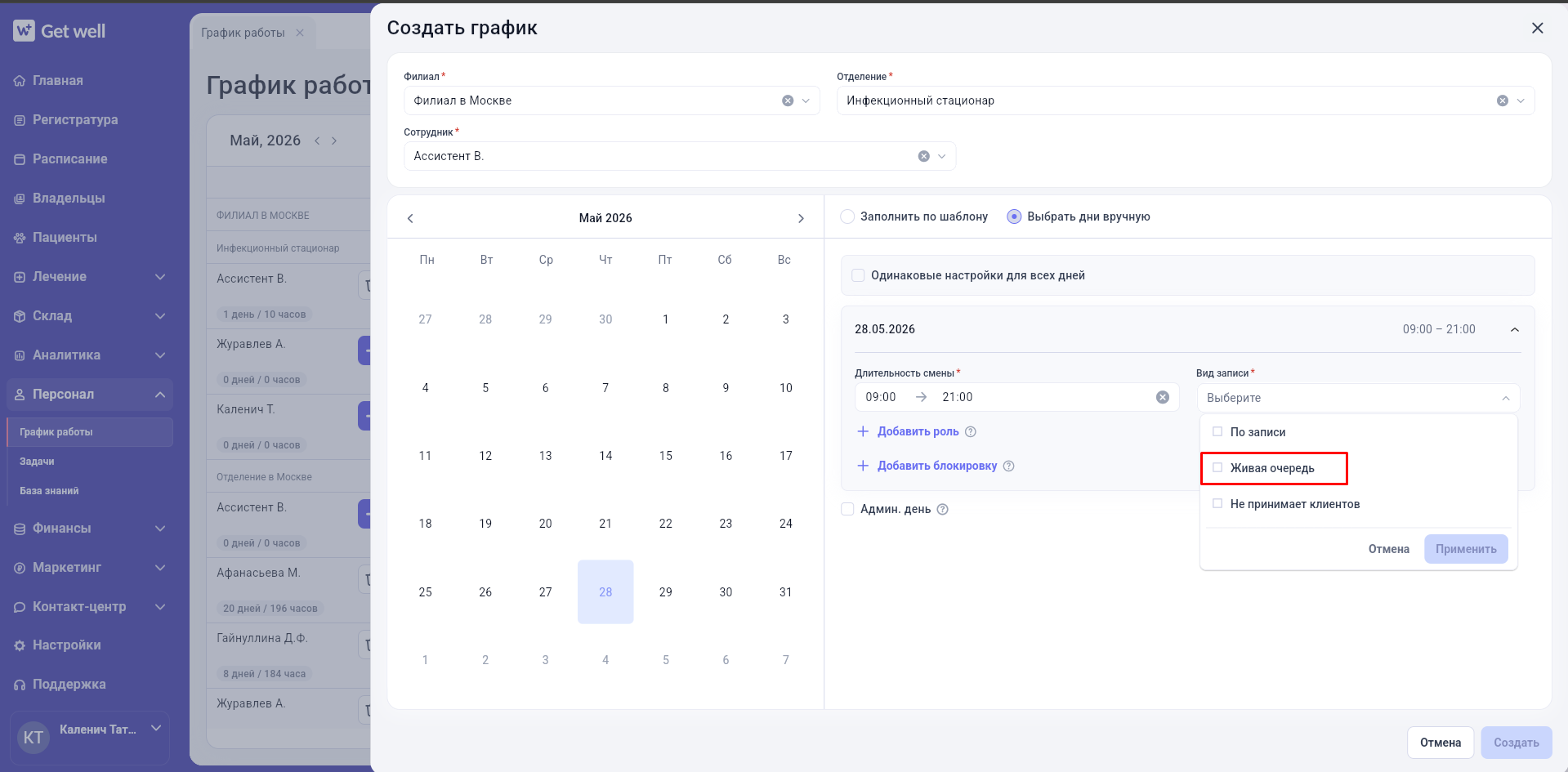Open the Отделение dropdown
1568x772 pixels.
pyautogui.click(x=1521, y=100)
